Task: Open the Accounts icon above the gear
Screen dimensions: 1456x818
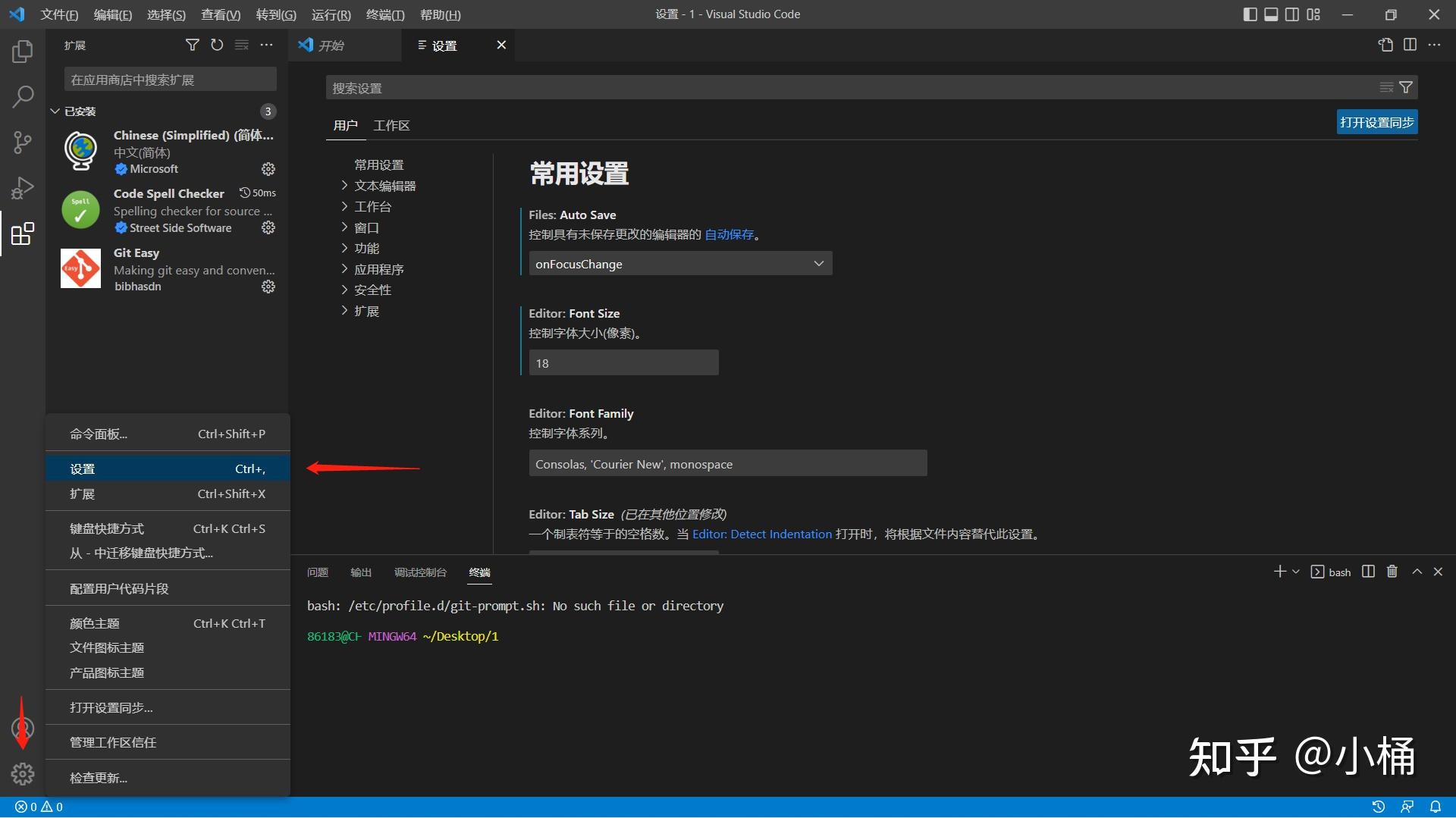Action: 22,727
